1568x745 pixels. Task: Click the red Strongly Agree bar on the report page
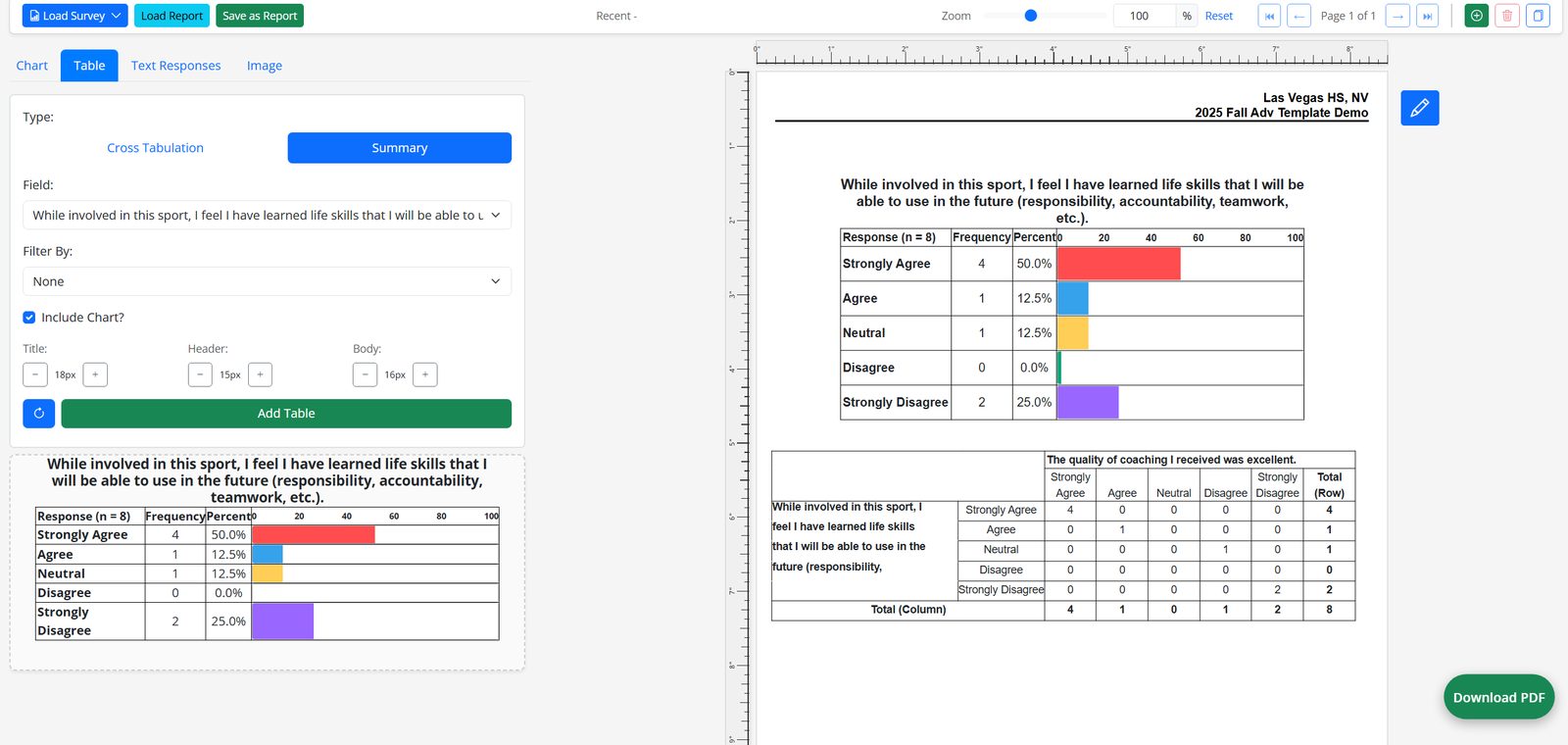pyautogui.click(x=1119, y=264)
